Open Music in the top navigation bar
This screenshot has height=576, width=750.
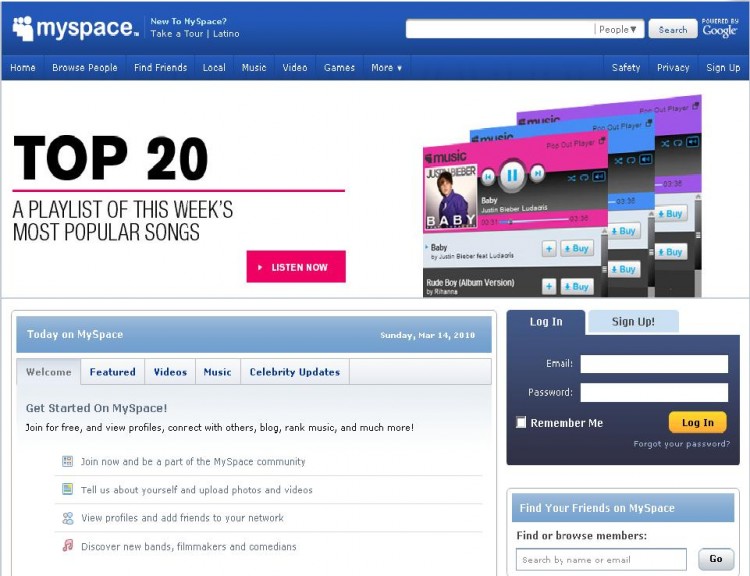click(254, 68)
